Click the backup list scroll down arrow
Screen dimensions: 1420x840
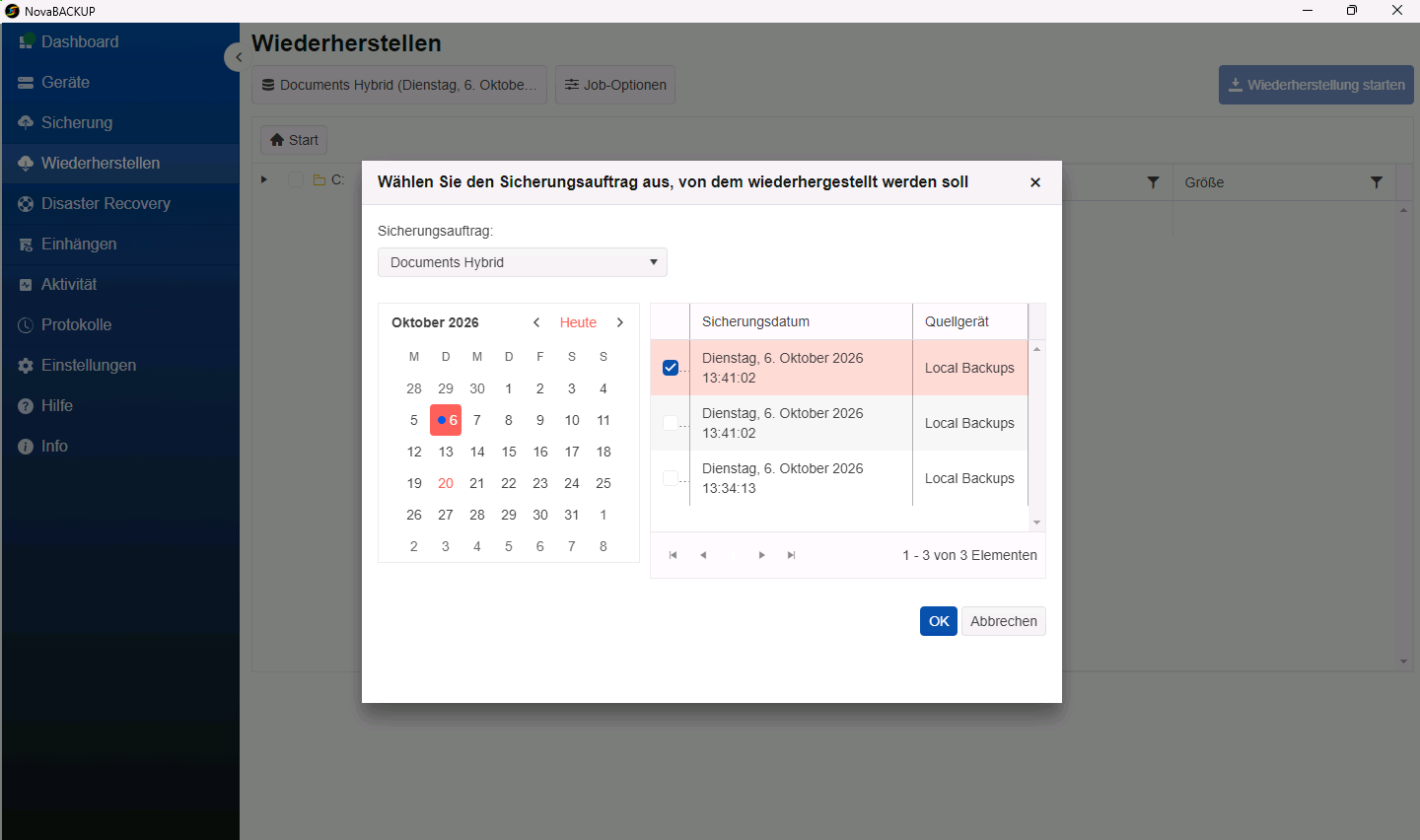pyautogui.click(x=1036, y=523)
